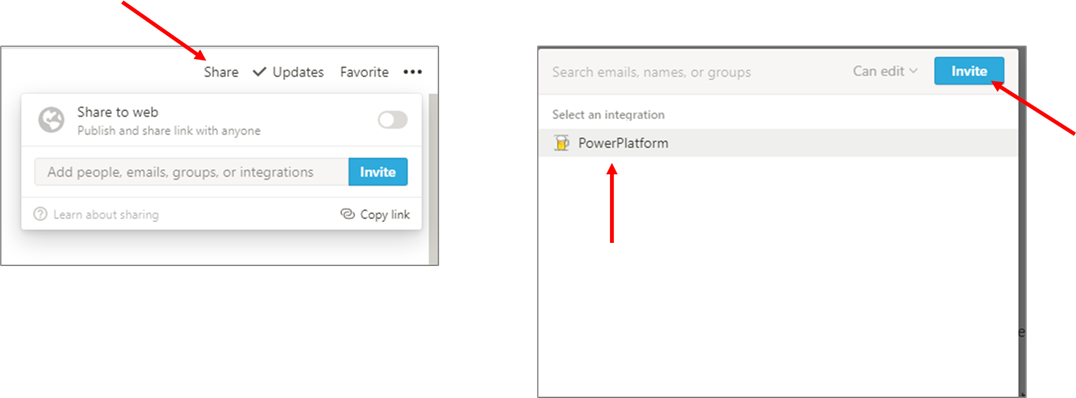The image size is (1076, 398).
Task: Click the 'Select an integration' heading
Action: tap(608, 115)
